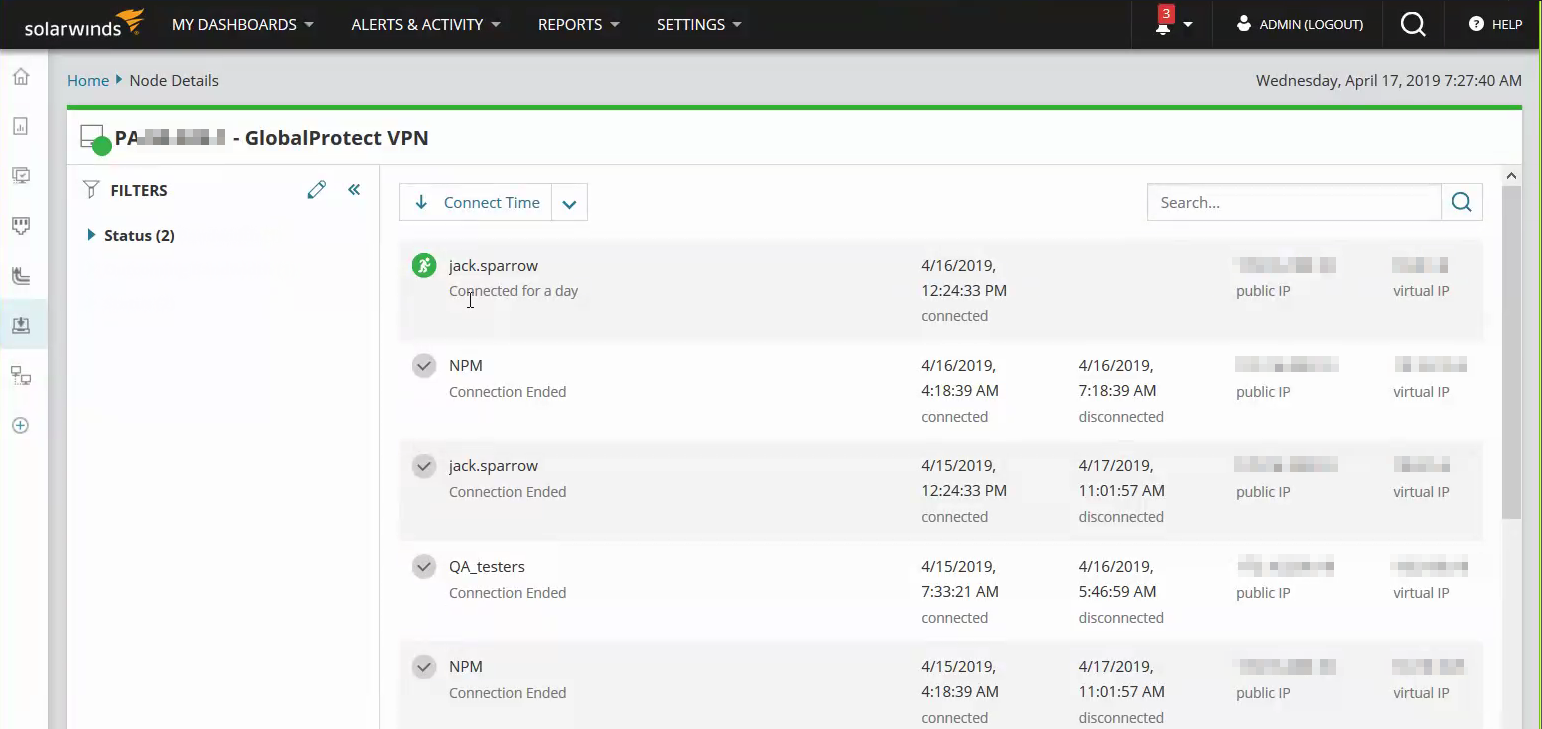Image resolution: width=1542 pixels, height=729 pixels.
Task: Click the plus icon in left sidebar
Action: pyautogui.click(x=21, y=426)
